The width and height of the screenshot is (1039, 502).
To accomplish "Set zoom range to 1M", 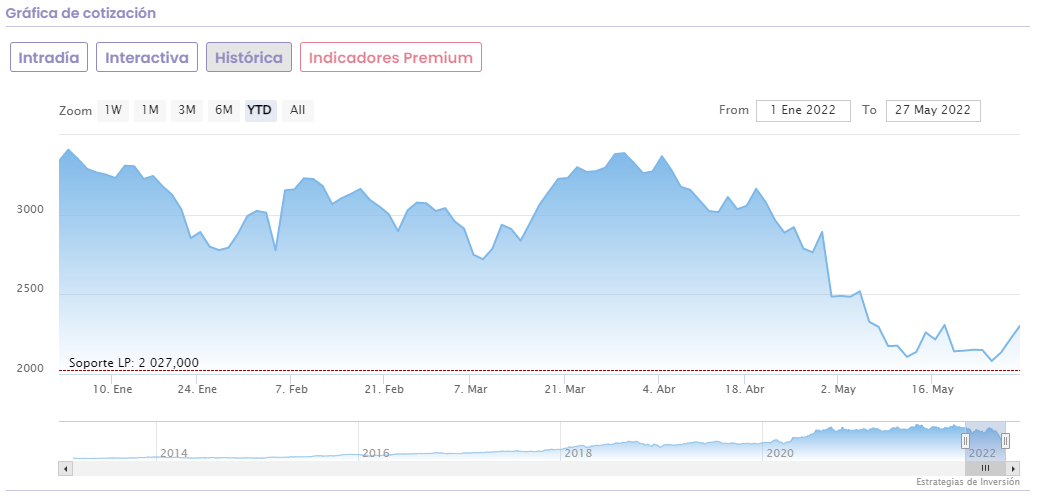I will (150, 110).
